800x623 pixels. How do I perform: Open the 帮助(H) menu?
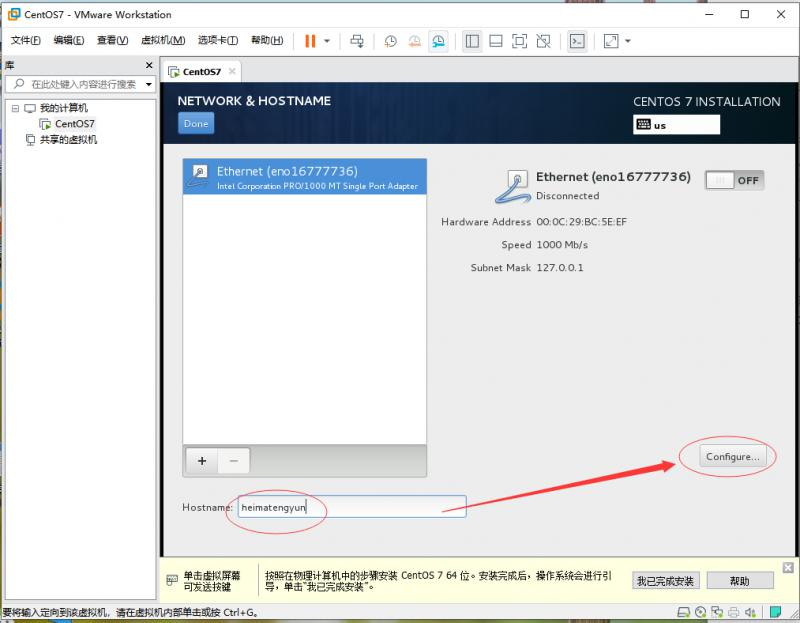pos(267,40)
